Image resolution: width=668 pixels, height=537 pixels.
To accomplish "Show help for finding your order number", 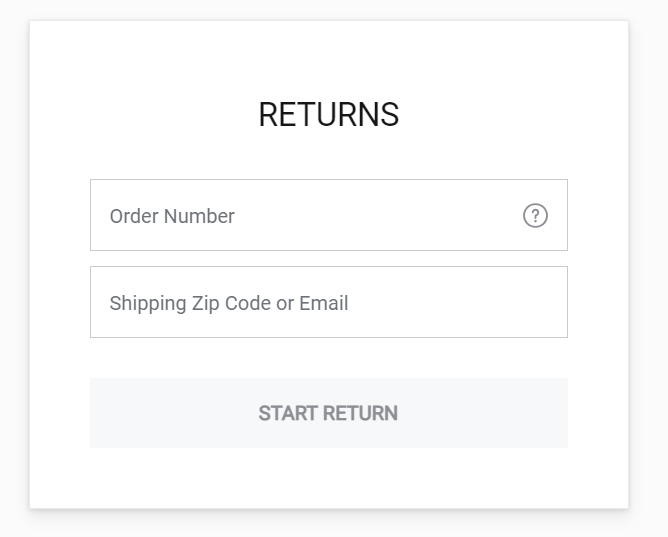I will [x=535, y=215].
